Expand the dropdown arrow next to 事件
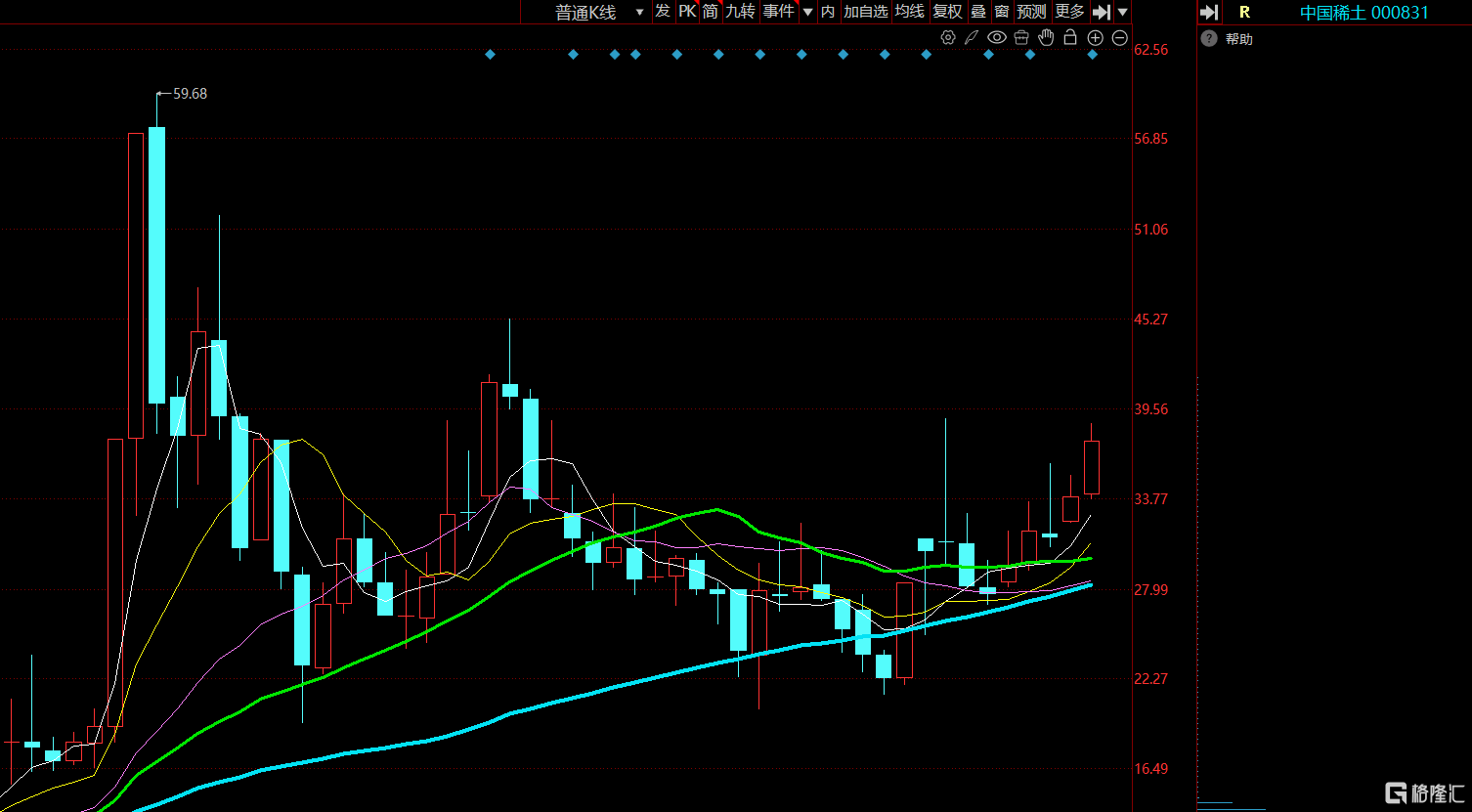The height and width of the screenshot is (812, 1472). 807,12
